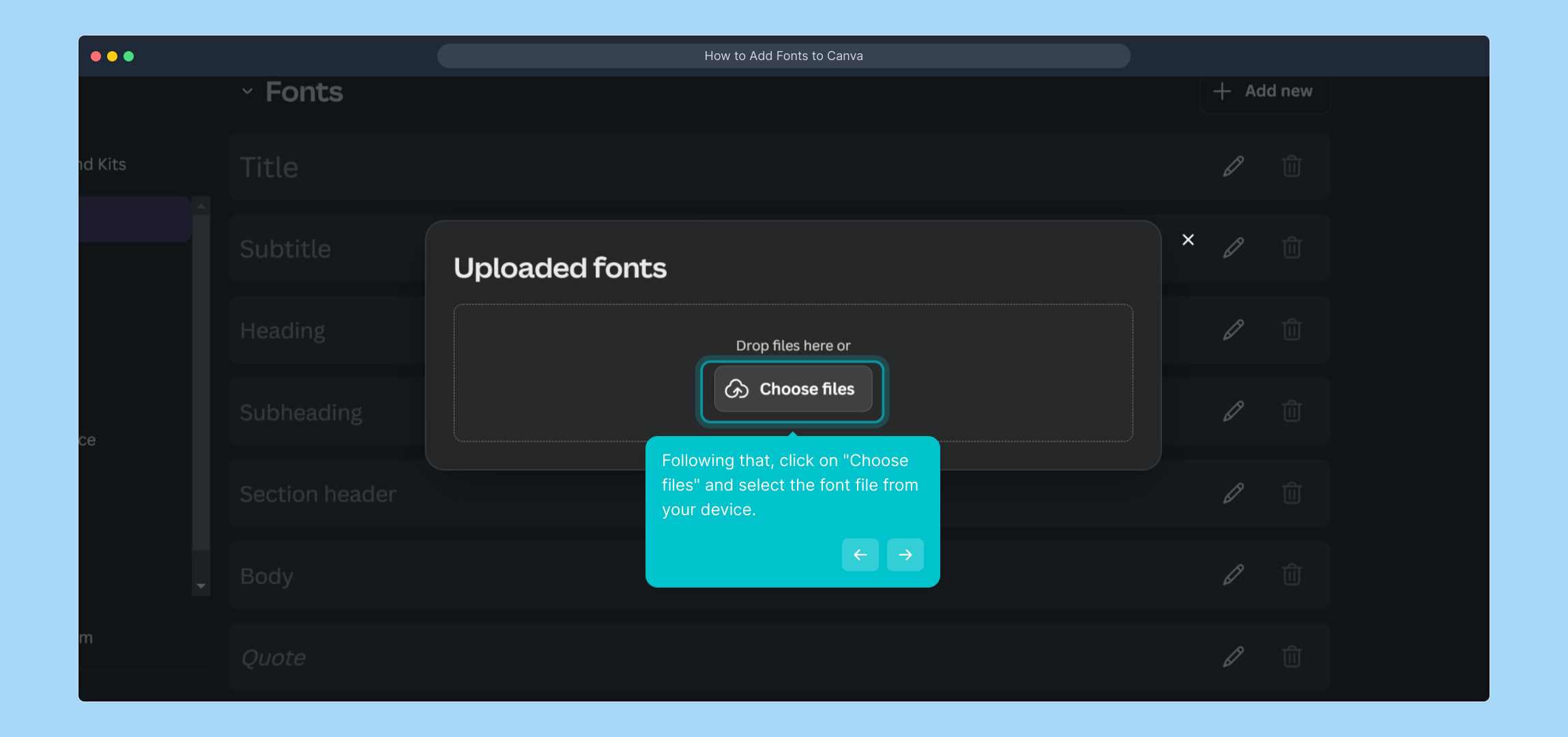Click the Choose files button
This screenshot has height=737, width=1568.
pos(792,388)
